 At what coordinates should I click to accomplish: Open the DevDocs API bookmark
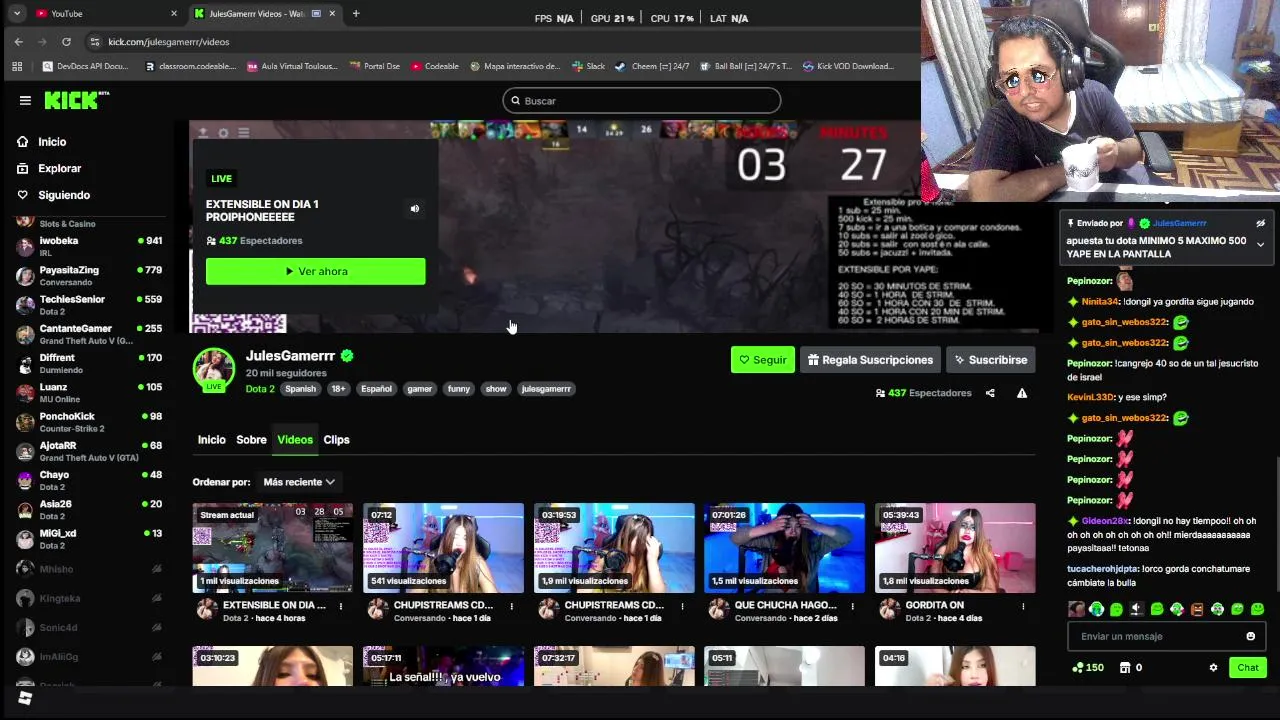click(86, 66)
